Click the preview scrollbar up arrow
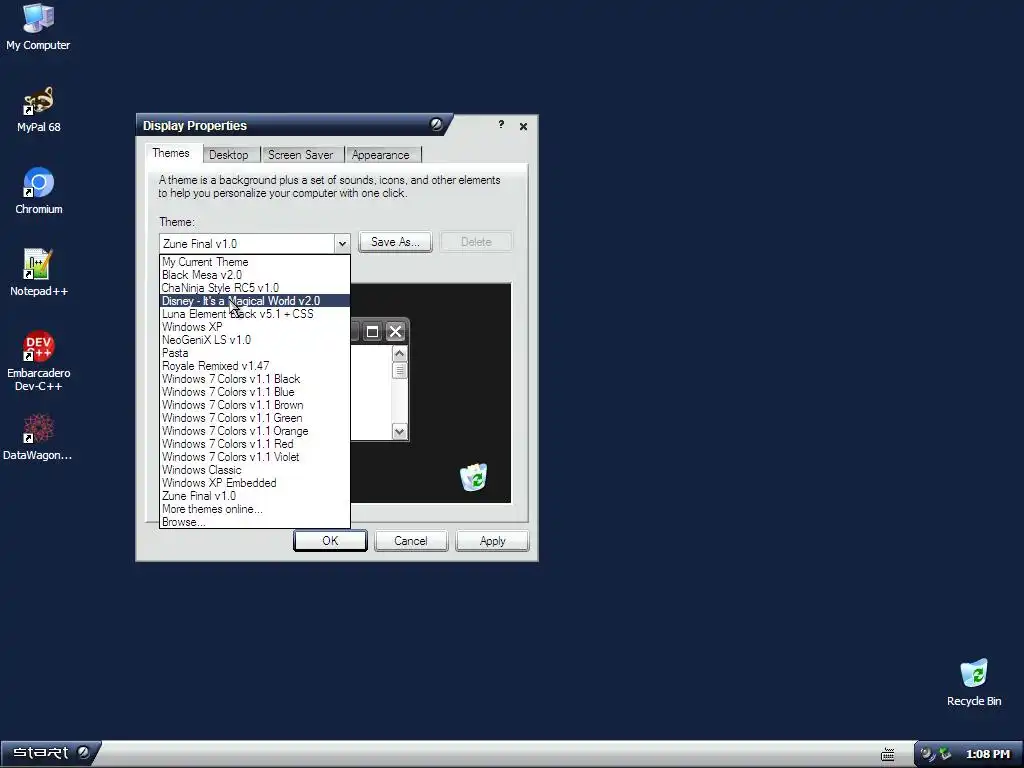 400,354
